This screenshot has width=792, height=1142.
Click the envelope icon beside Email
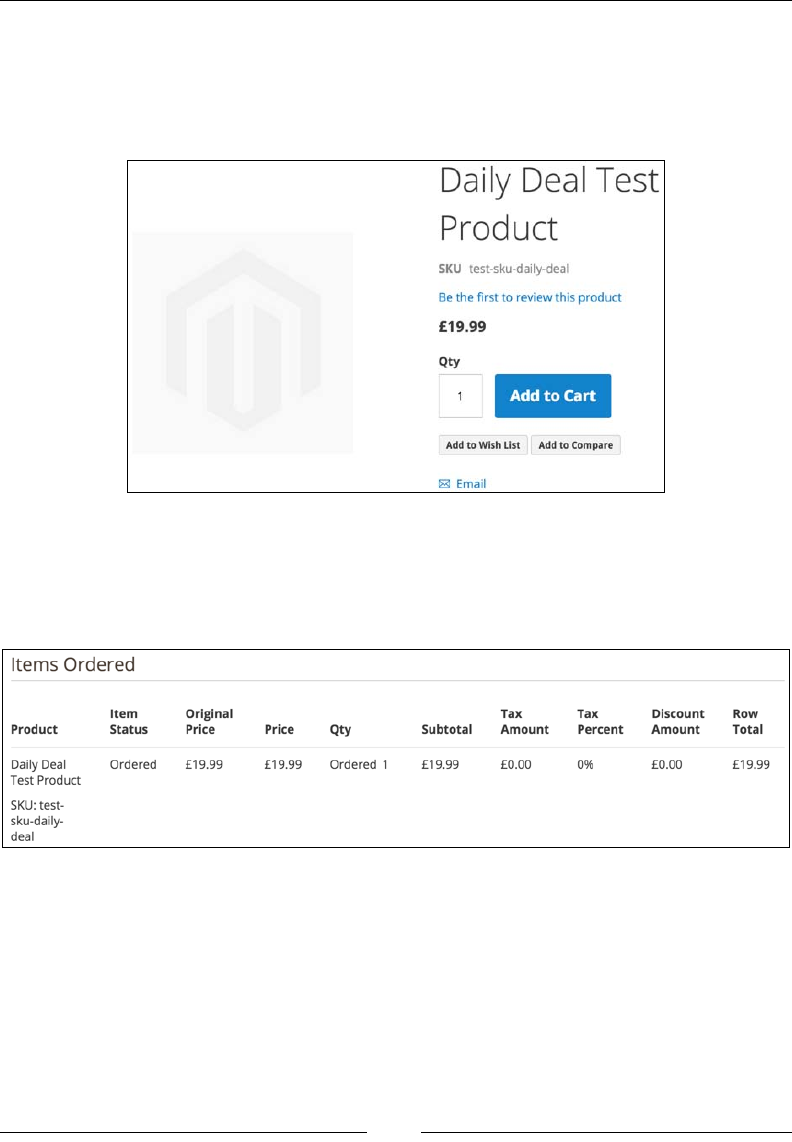445,484
